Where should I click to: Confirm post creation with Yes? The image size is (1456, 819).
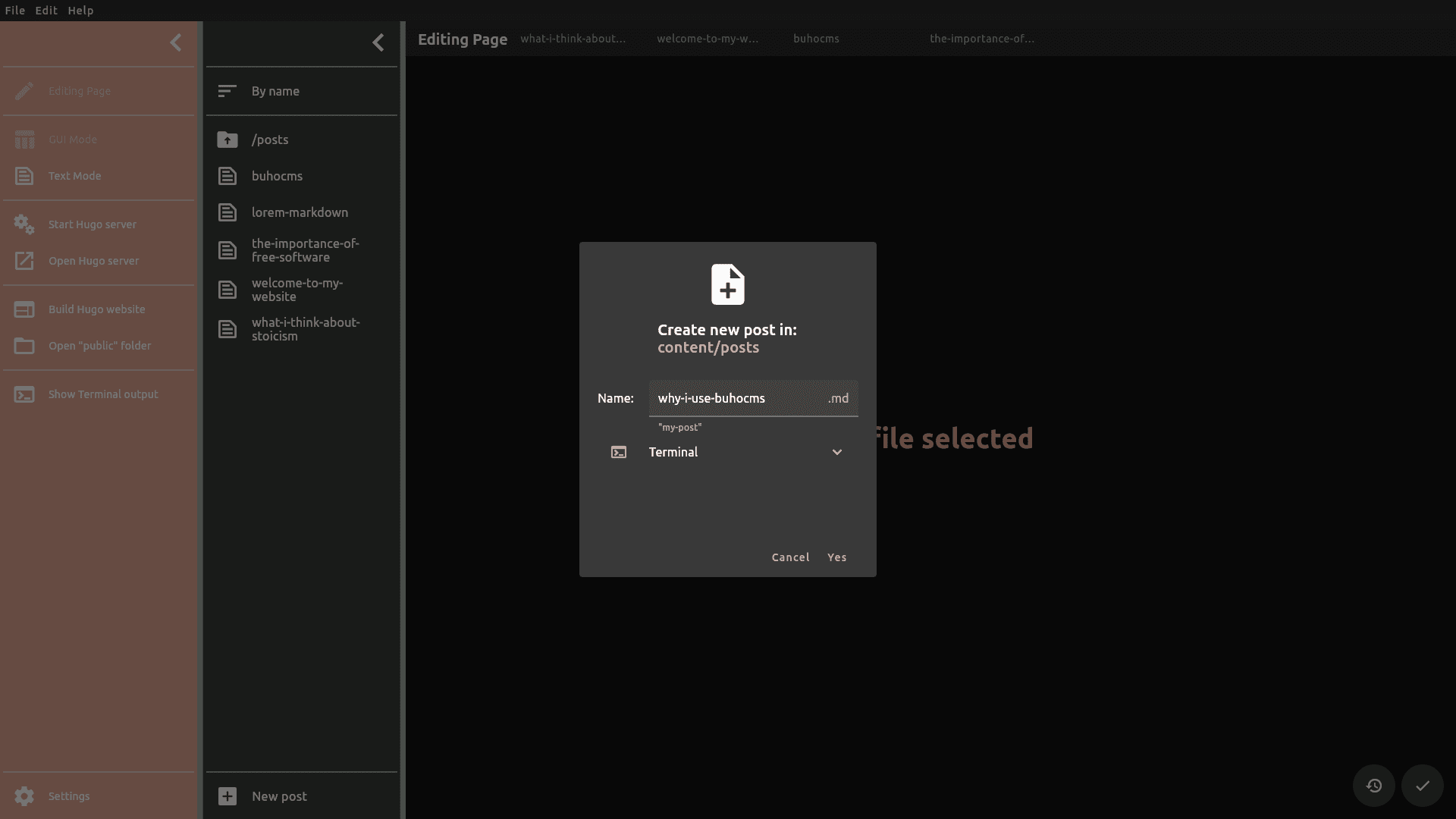(x=837, y=557)
